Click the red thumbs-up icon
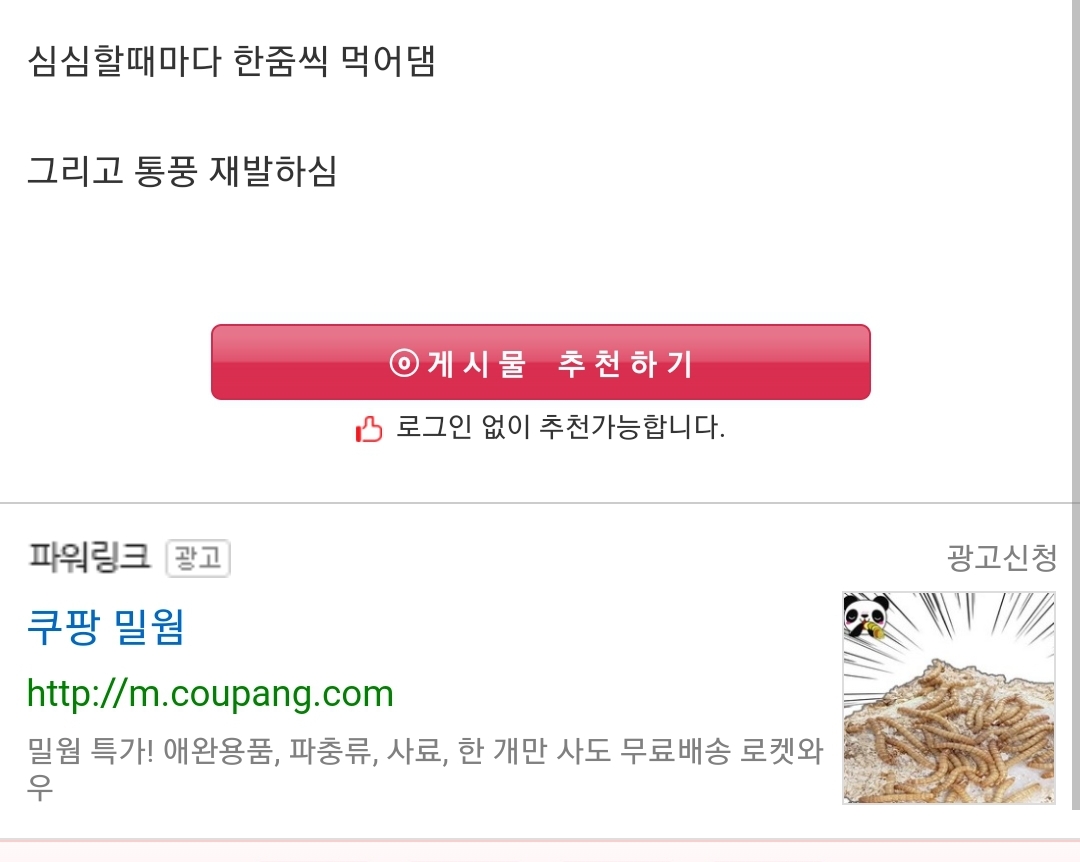Image resolution: width=1080 pixels, height=862 pixels. tap(369, 431)
